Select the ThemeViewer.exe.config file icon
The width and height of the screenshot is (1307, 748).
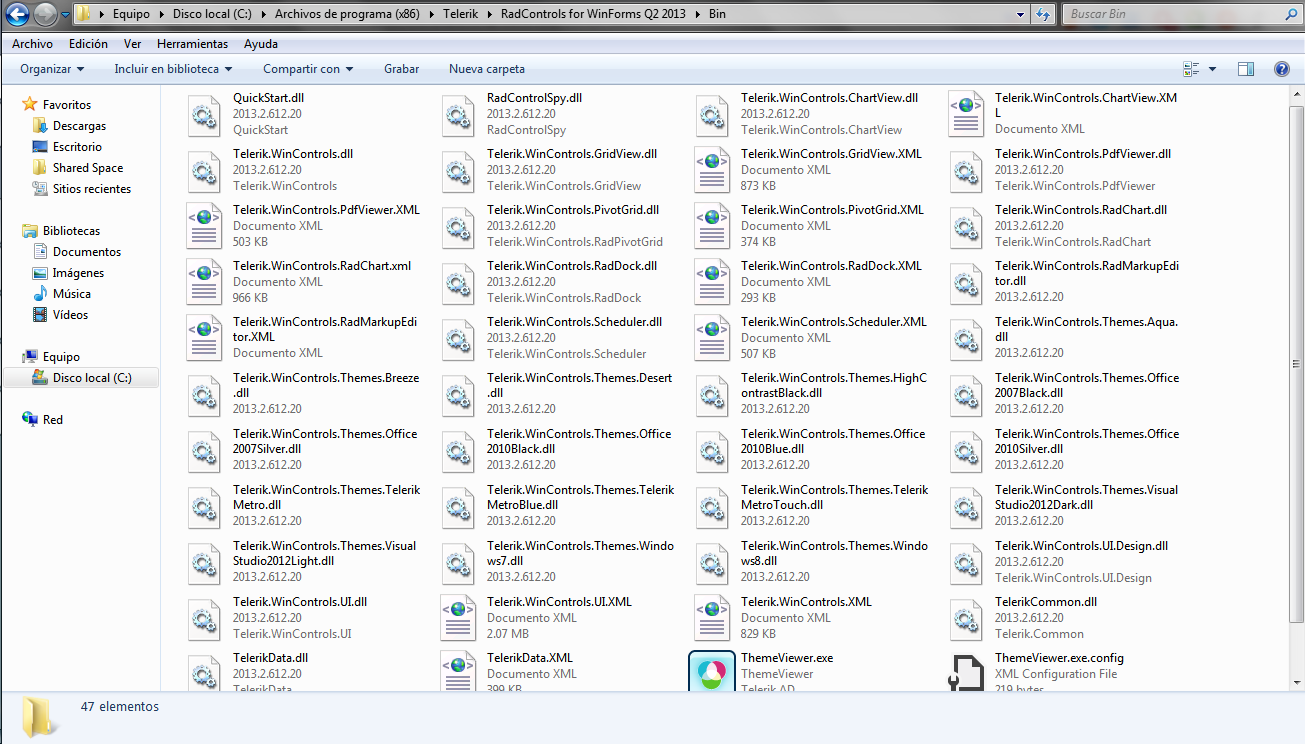tap(966, 672)
